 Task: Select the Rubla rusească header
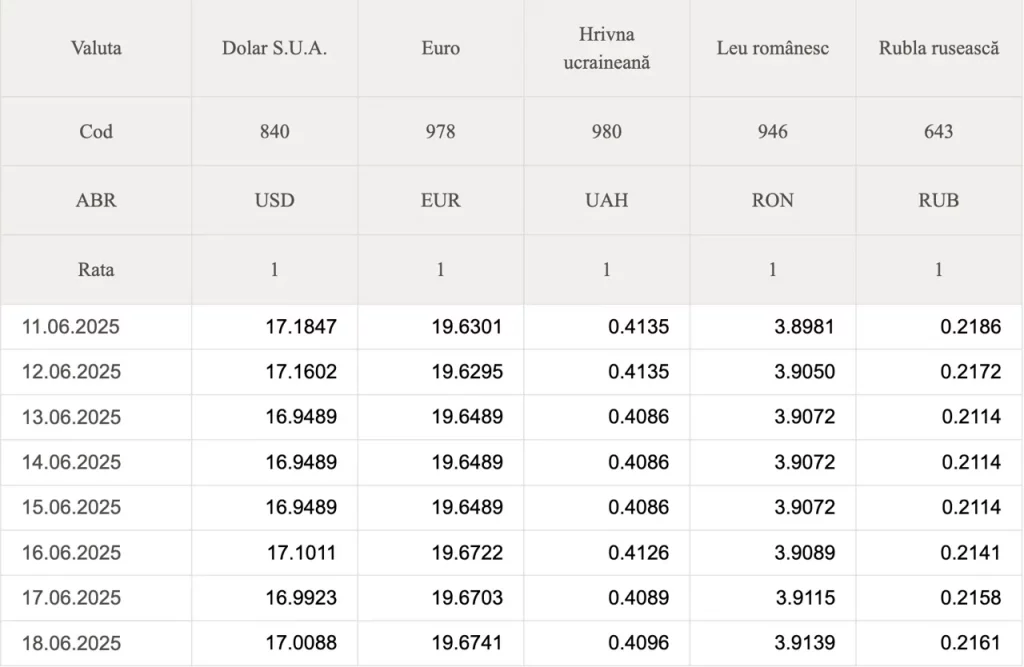(x=938, y=48)
